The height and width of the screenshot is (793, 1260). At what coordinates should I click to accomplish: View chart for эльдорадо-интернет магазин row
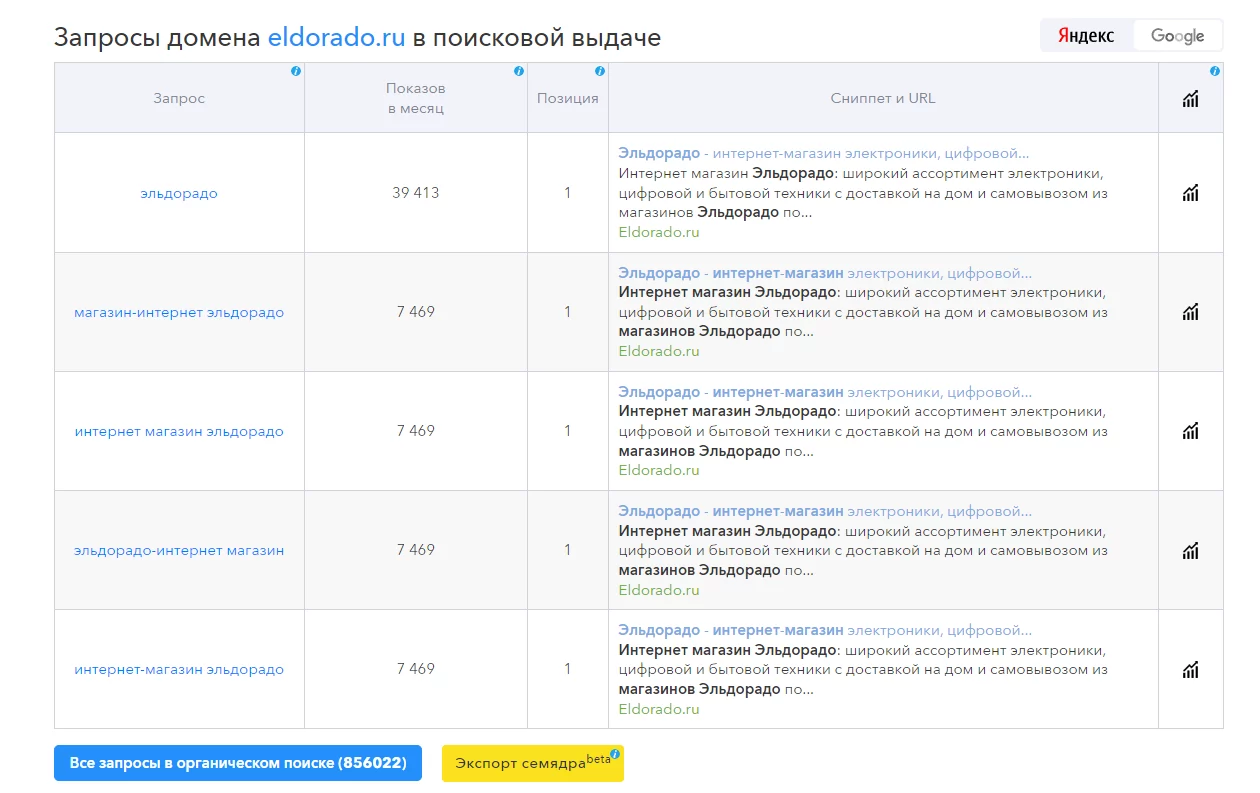[x=1190, y=550]
